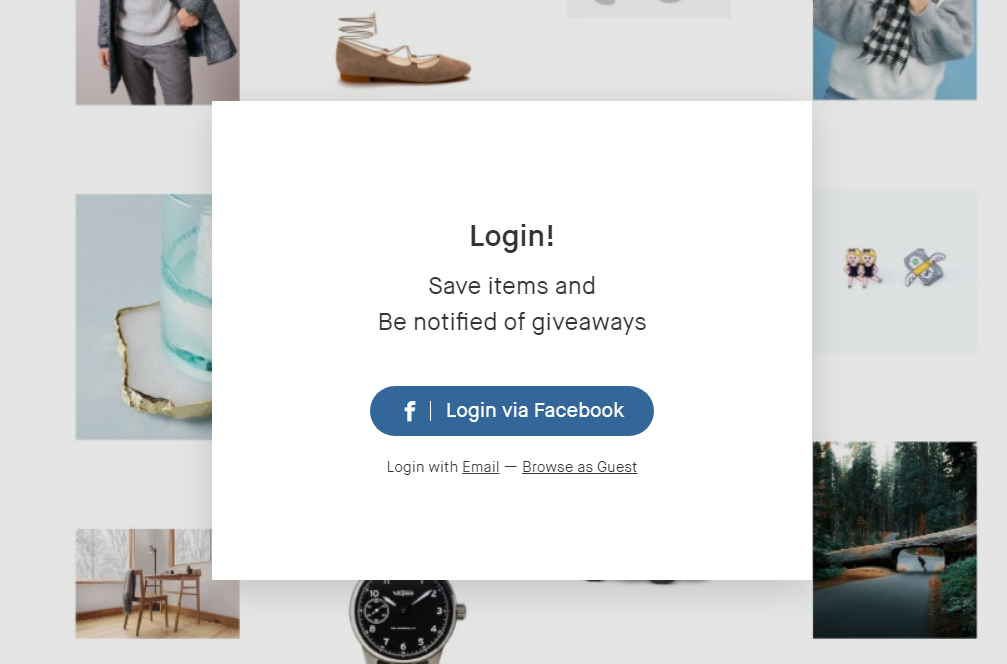Click the "Save items and" text line
Viewport: 1007px width, 664px height.
512,286
